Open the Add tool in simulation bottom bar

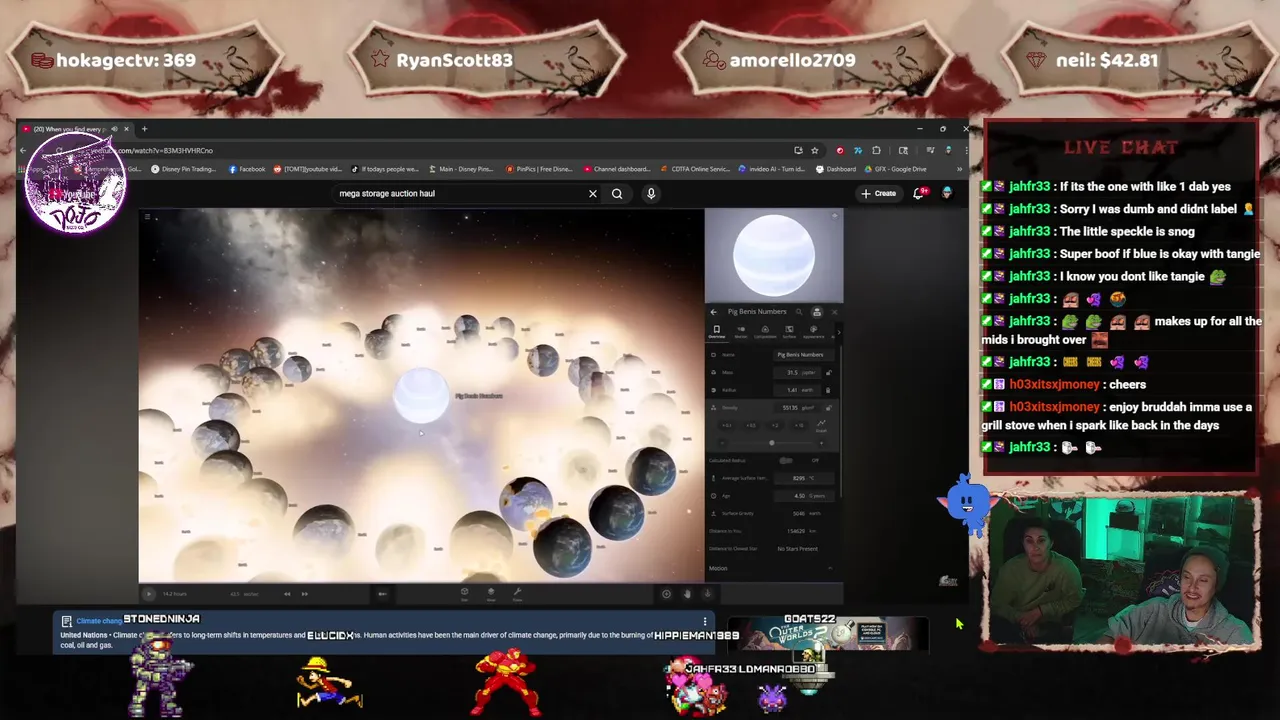pos(464,594)
